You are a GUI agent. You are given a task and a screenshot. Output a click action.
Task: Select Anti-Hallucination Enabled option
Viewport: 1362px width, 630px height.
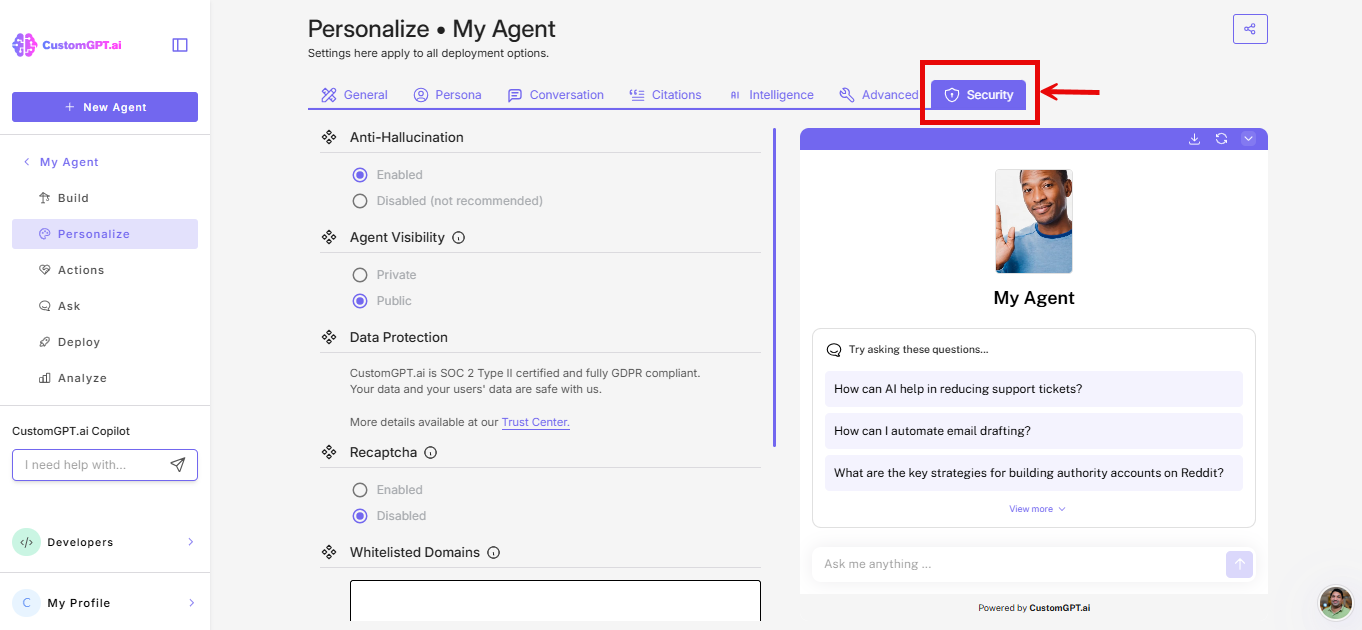point(360,175)
